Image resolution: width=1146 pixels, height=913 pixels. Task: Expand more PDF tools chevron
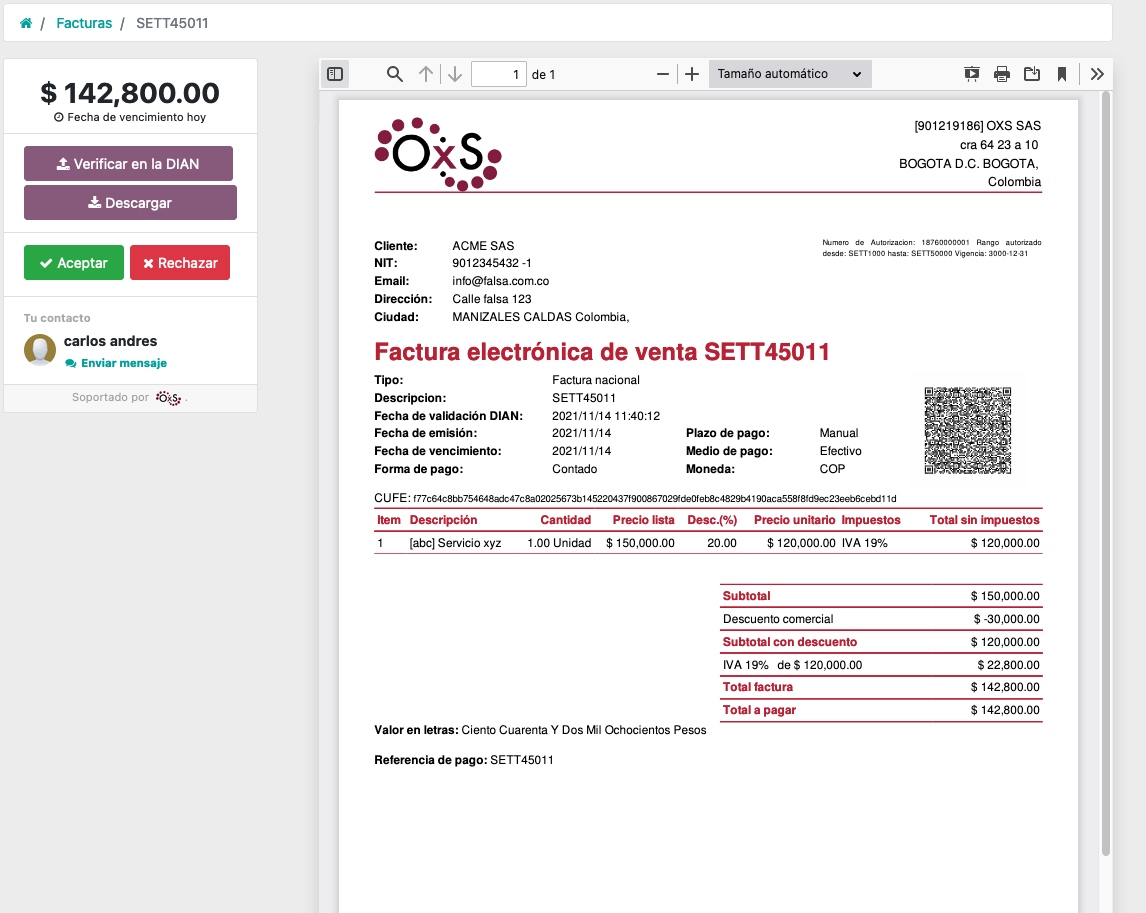(1097, 74)
